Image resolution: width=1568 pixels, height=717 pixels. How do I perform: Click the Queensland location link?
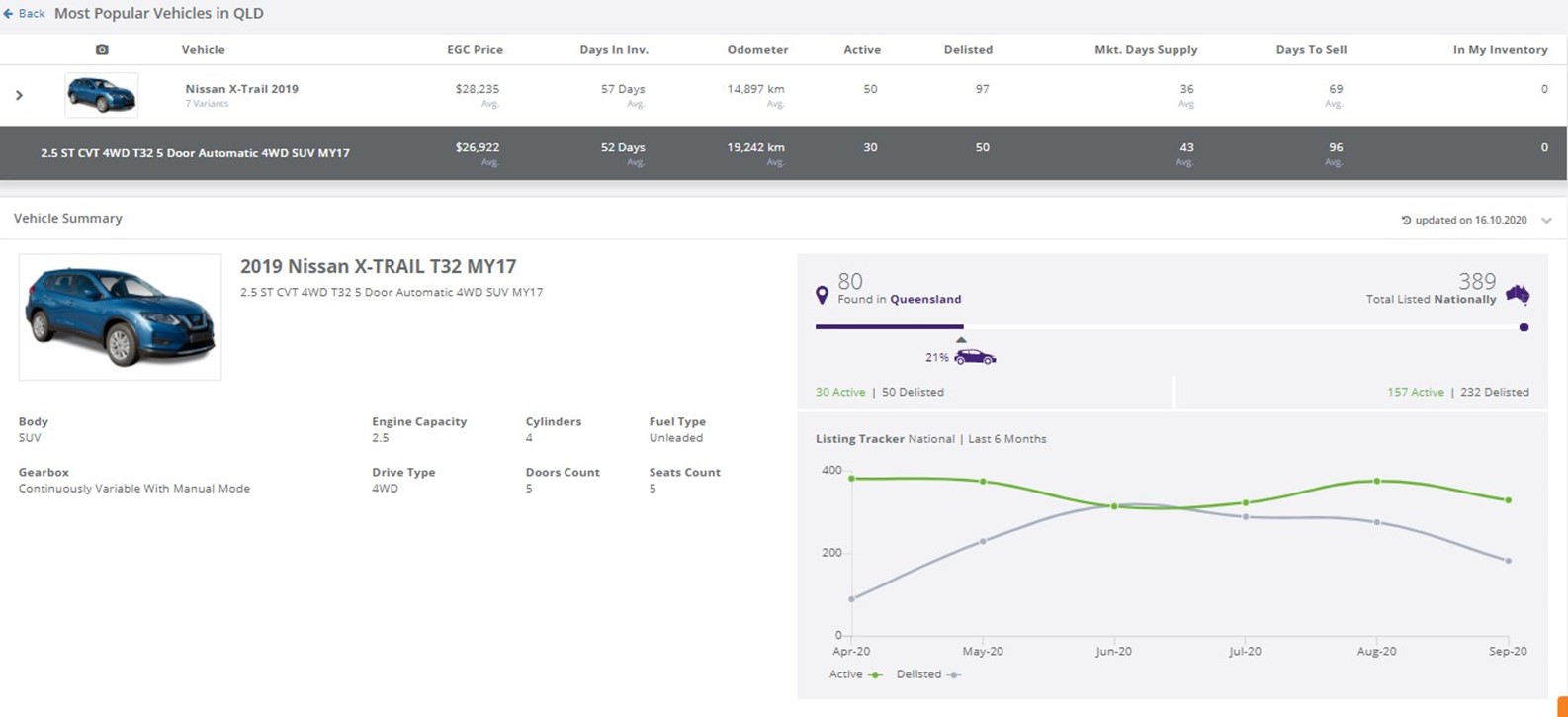[x=925, y=299]
